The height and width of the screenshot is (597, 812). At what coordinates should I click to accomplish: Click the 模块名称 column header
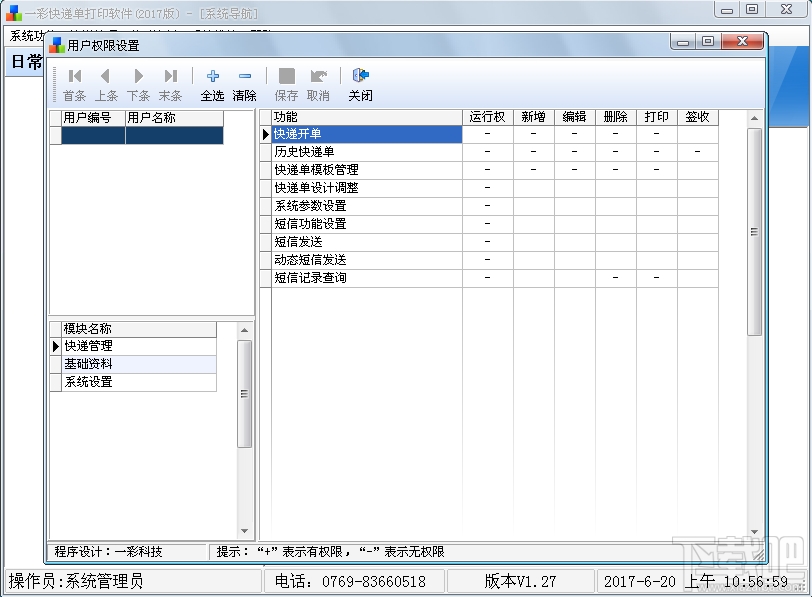coord(139,329)
